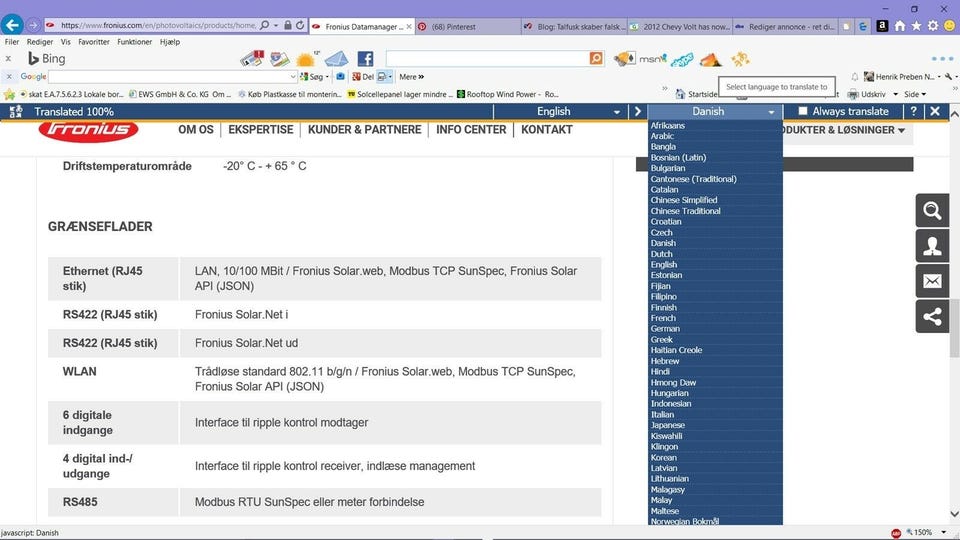Open the Rooftop Wind Power favorite
This screenshot has height=540, width=960.
pos(508,94)
